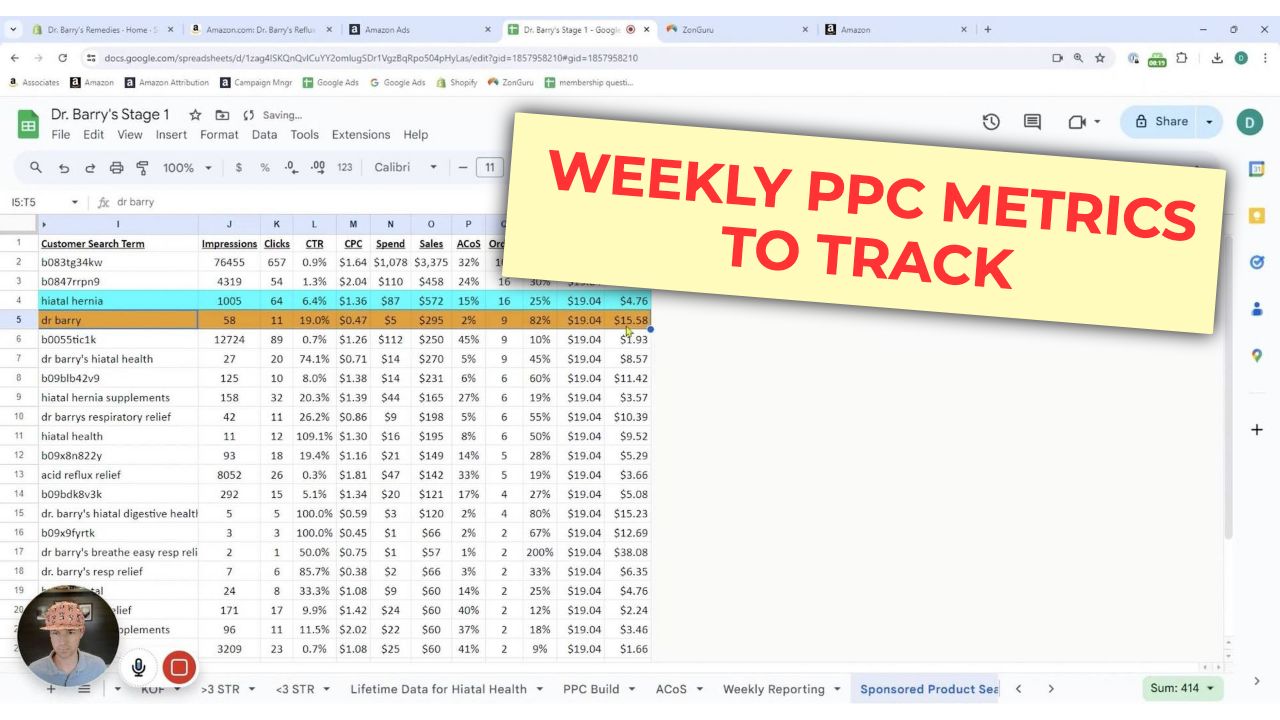Open the 123 more formats menu
The width and height of the screenshot is (1280, 720).
pyautogui.click(x=345, y=168)
